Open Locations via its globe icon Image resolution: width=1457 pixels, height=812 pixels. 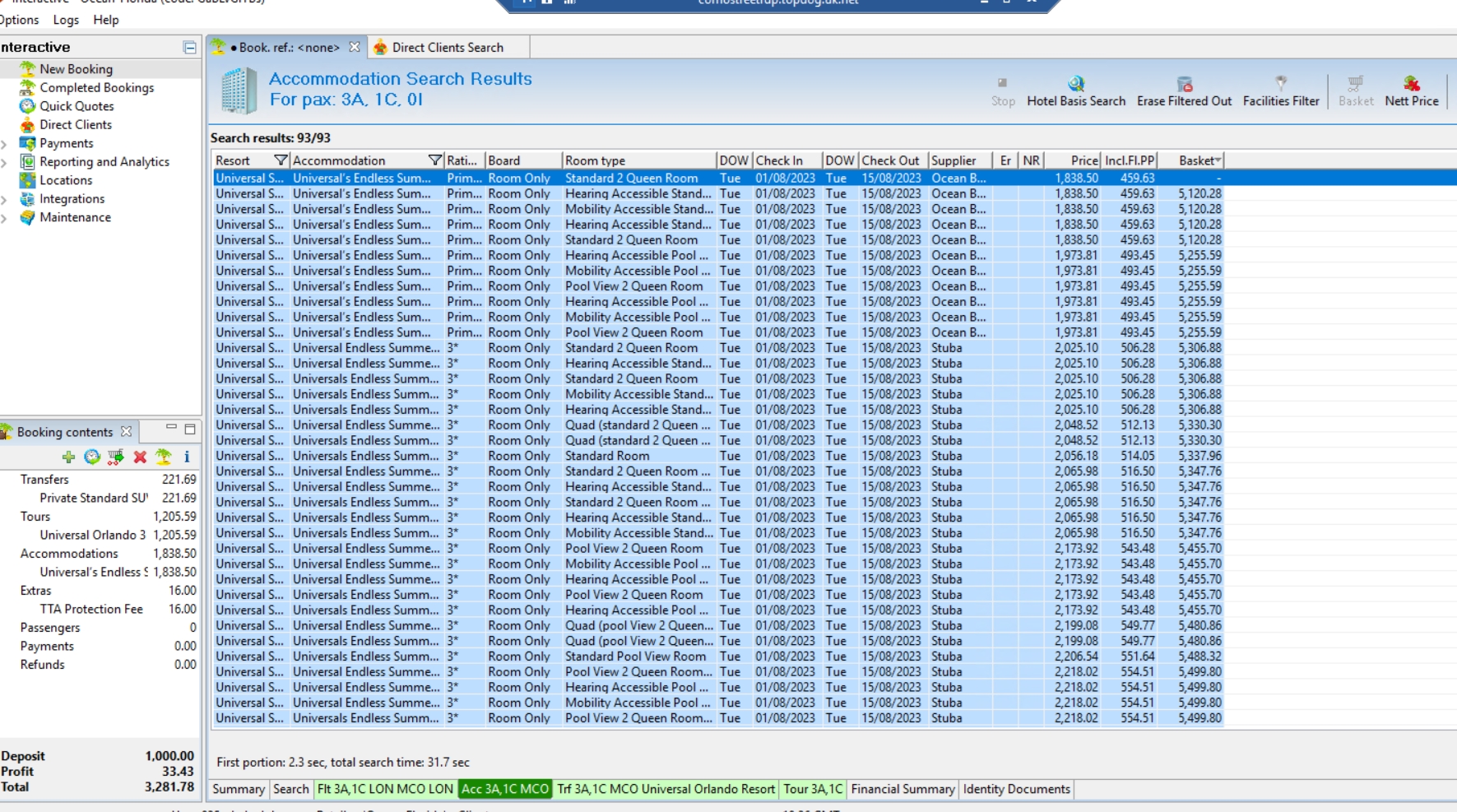(x=27, y=180)
